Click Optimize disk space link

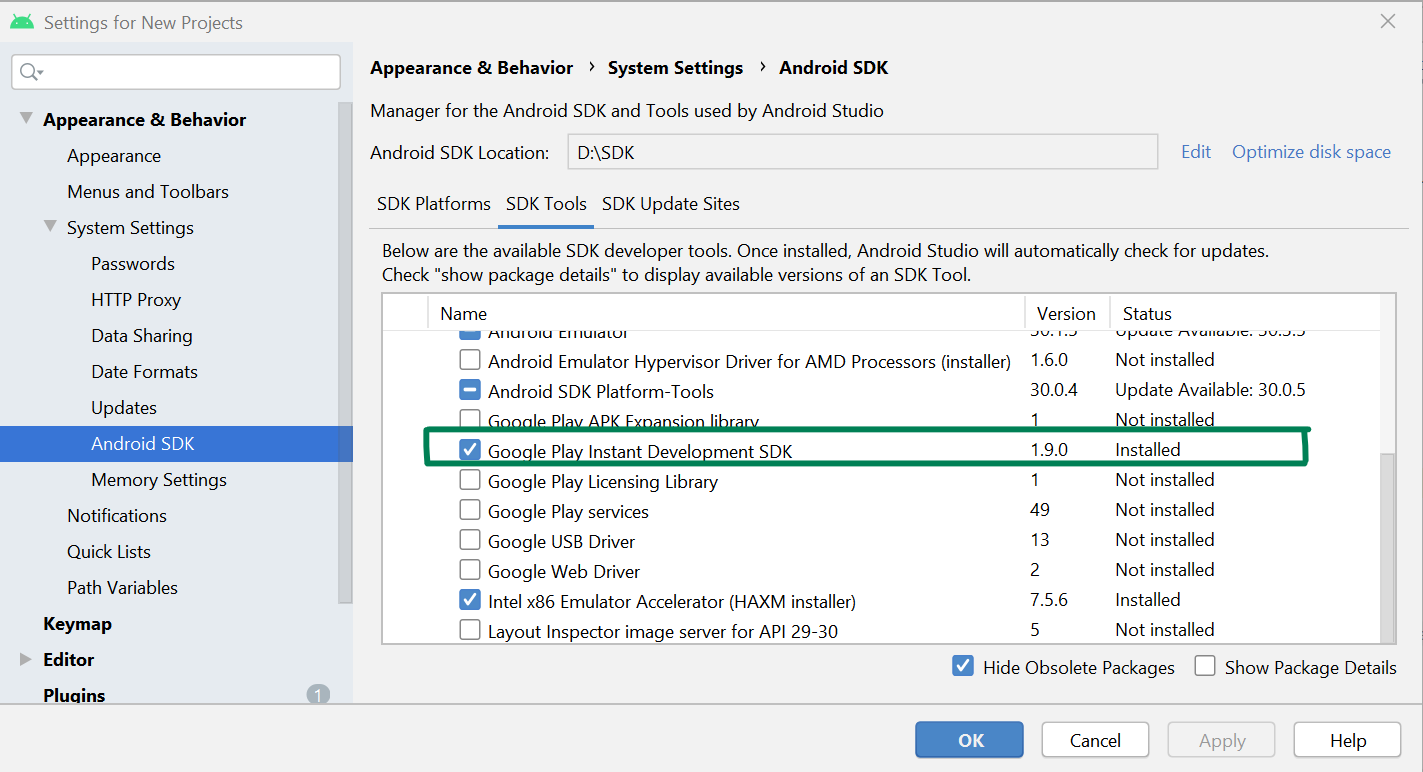[1311, 152]
